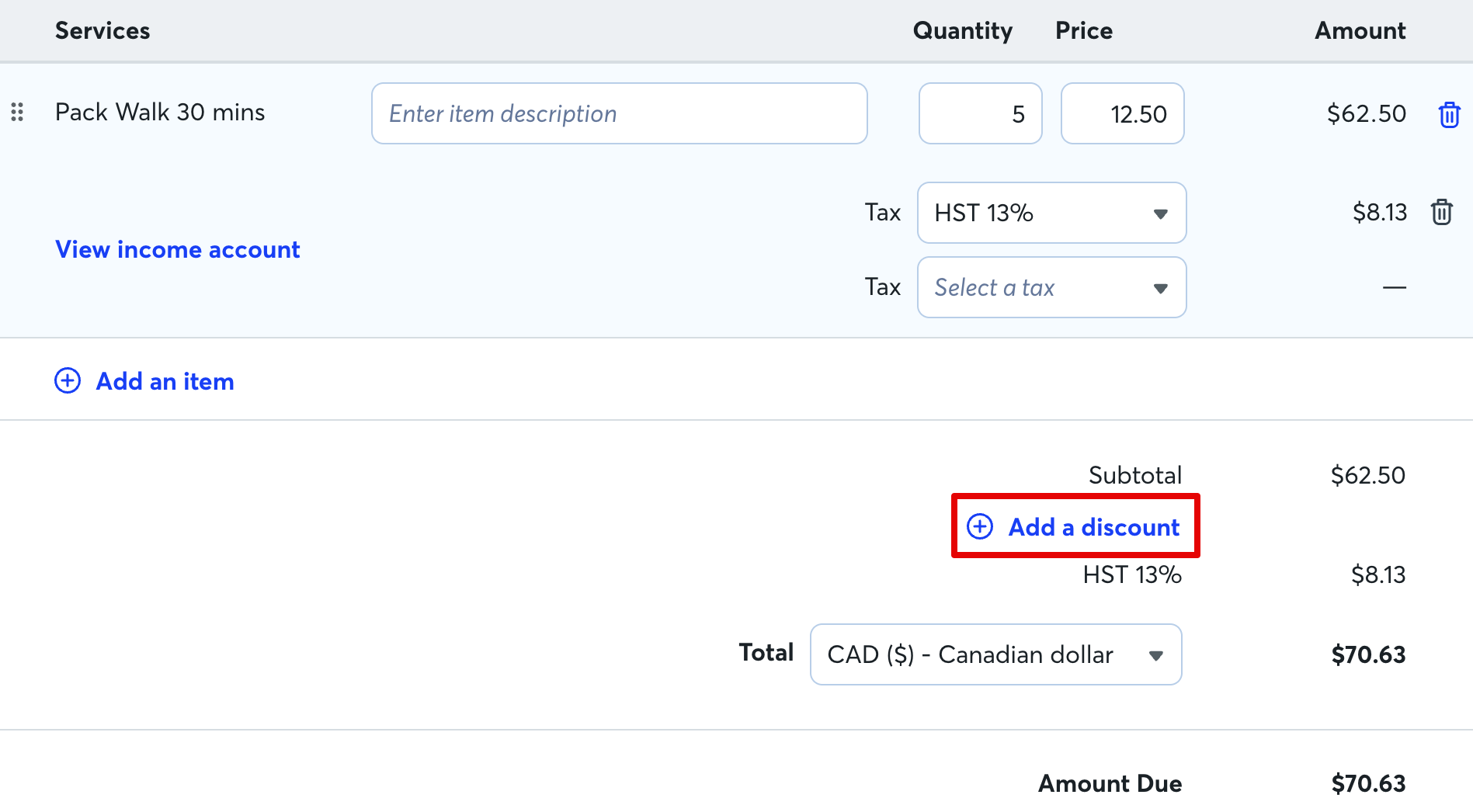The width and height of the screenshot is (1473, 812).
Task: Click the chevron on the Canadian dollar selector
Action: click(x=1156, y=654)
